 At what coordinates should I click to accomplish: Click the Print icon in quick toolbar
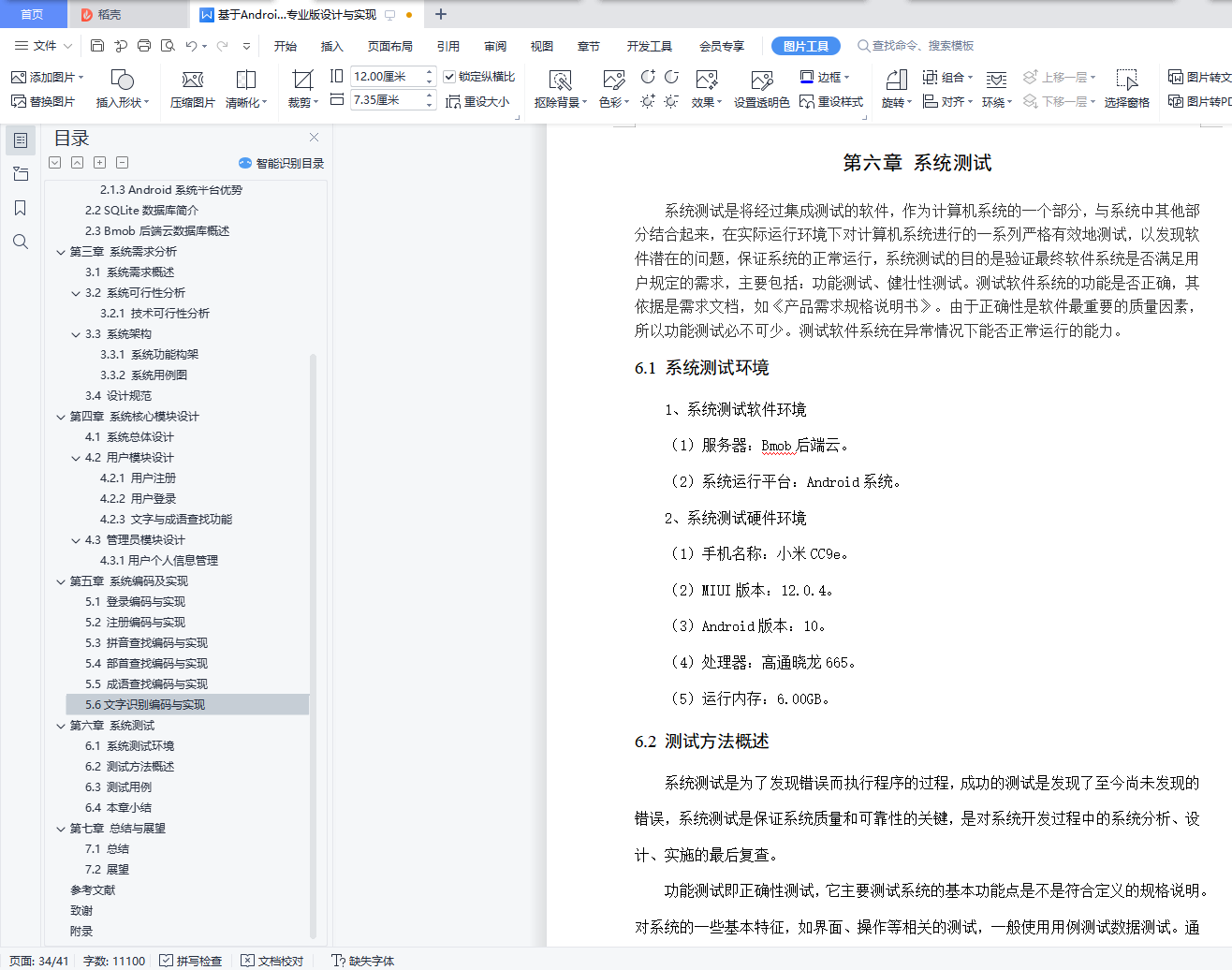pos(144,46)
